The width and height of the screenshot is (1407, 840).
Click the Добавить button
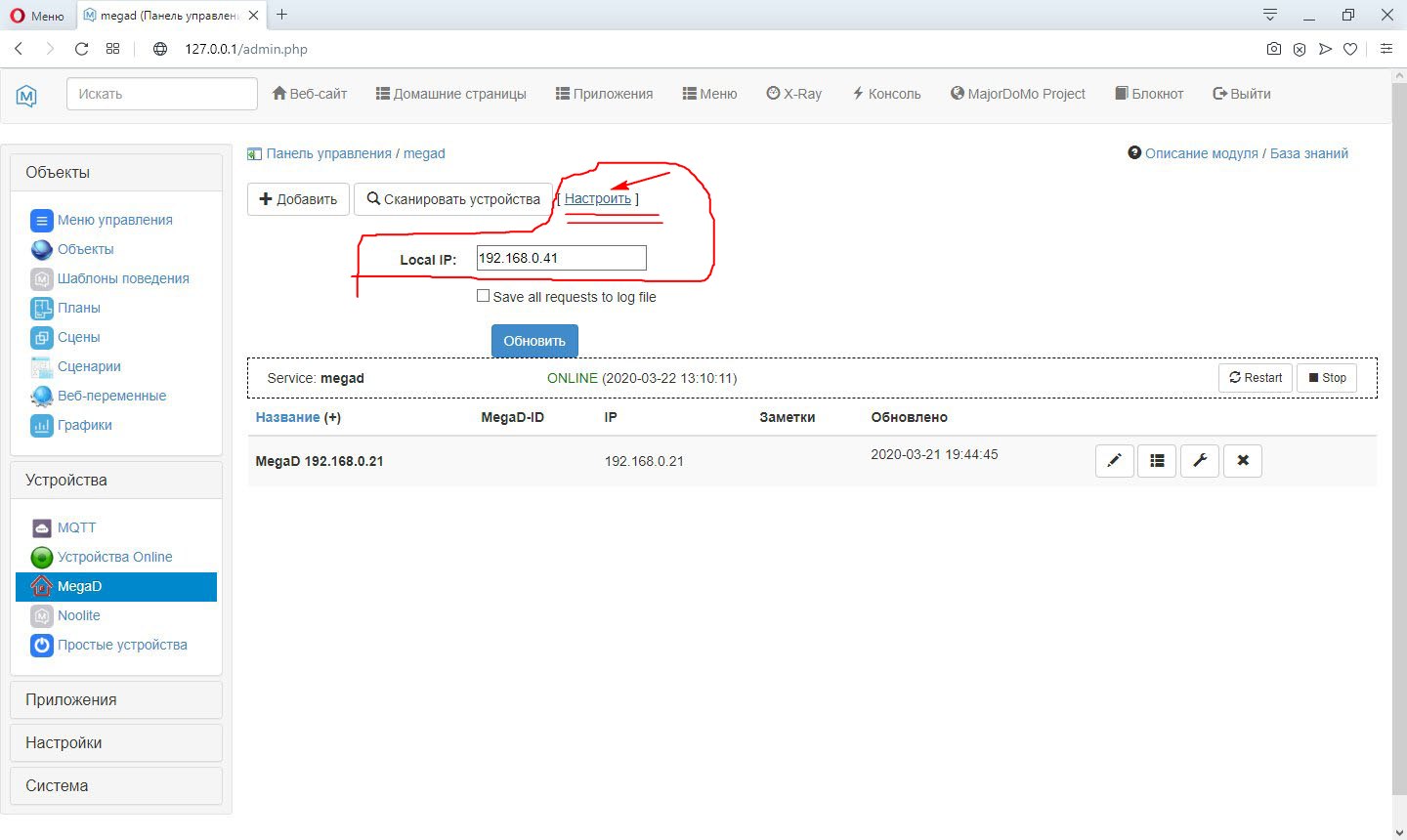(298, 199)
